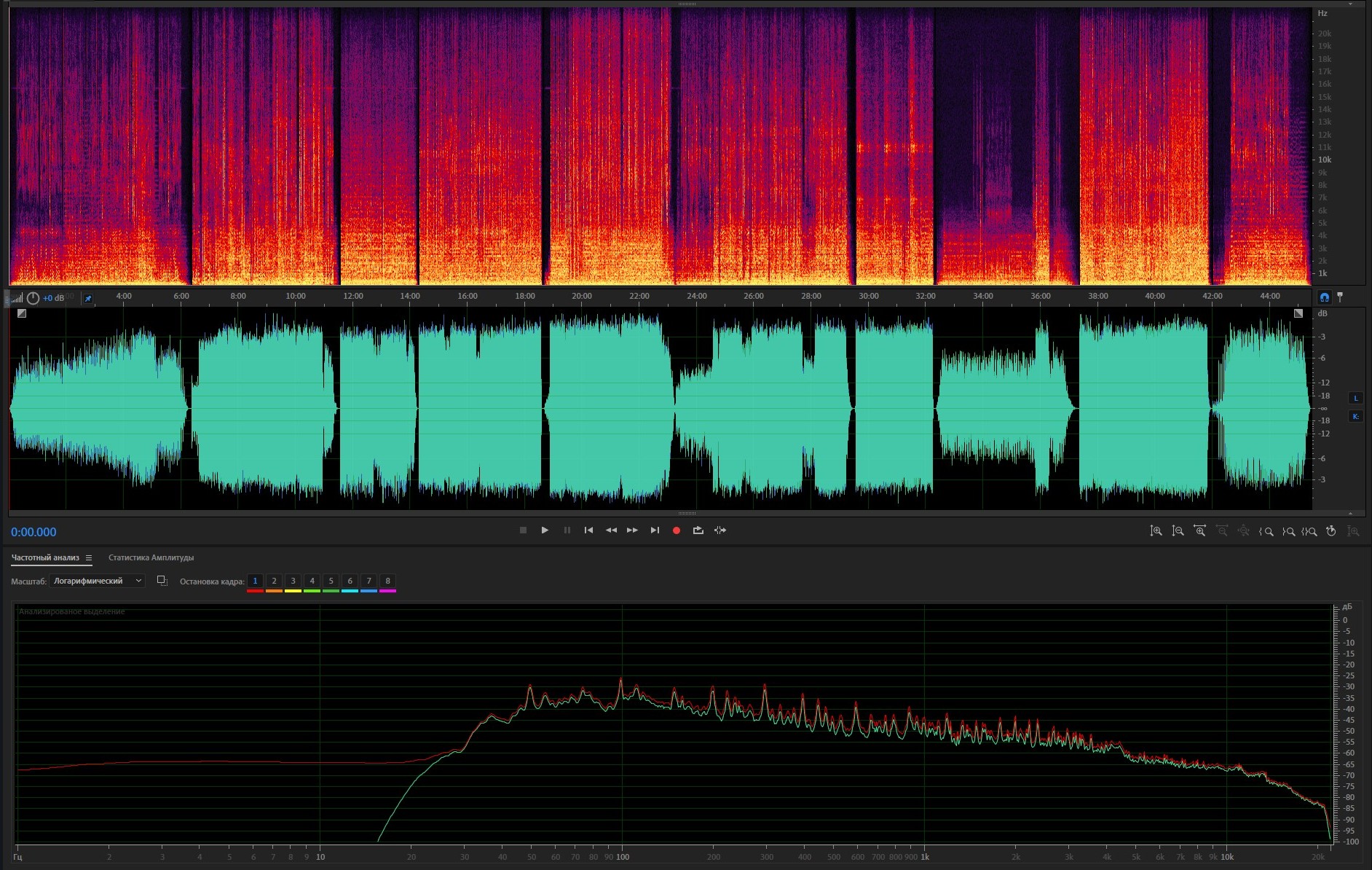Open the Масштаб scale dropdown

98,581
